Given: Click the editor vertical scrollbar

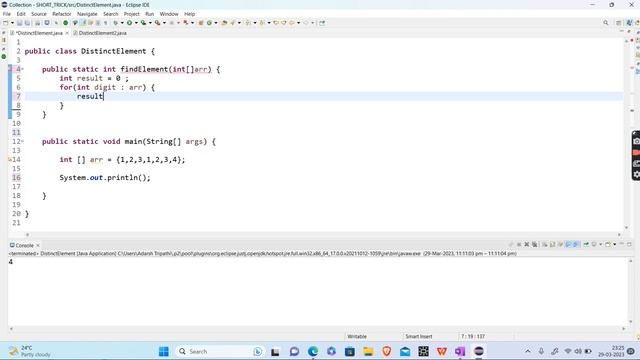Looking at the screenshot, I should (x=626, y=134).
